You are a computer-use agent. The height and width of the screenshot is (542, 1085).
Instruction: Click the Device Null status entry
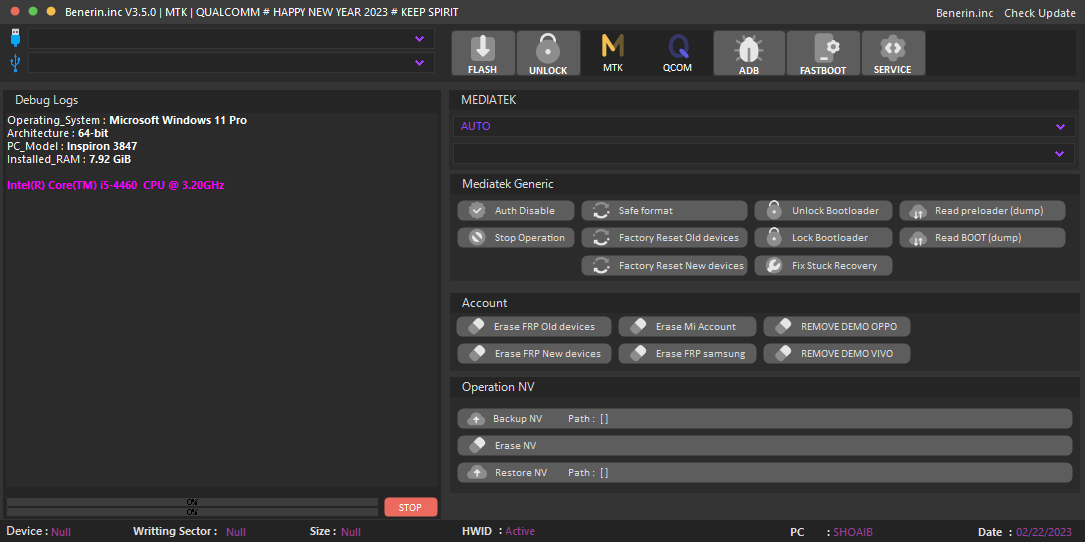(39, 532)
